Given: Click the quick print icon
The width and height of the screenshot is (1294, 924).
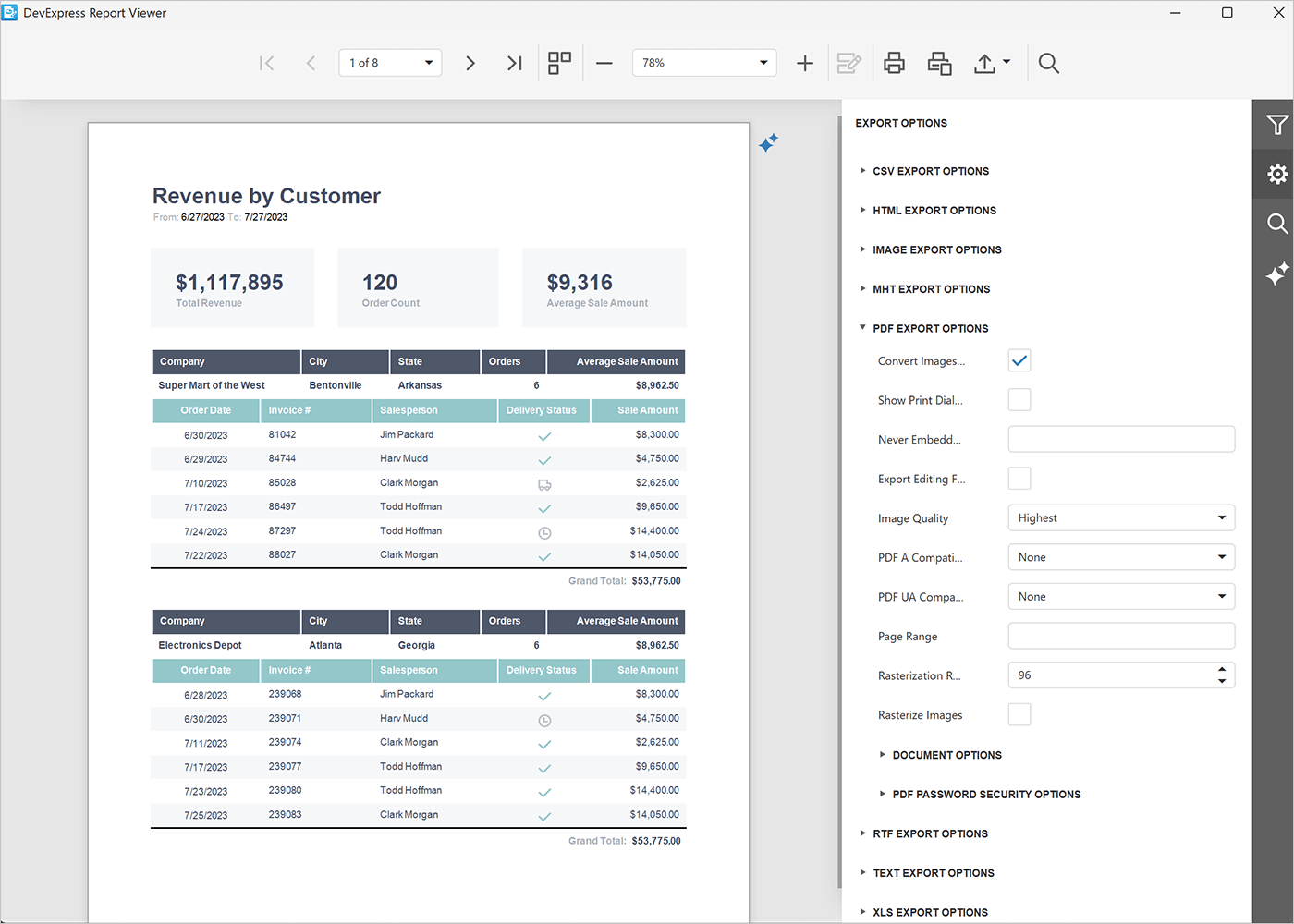Looking at the screenshot, I should point(938,63).
